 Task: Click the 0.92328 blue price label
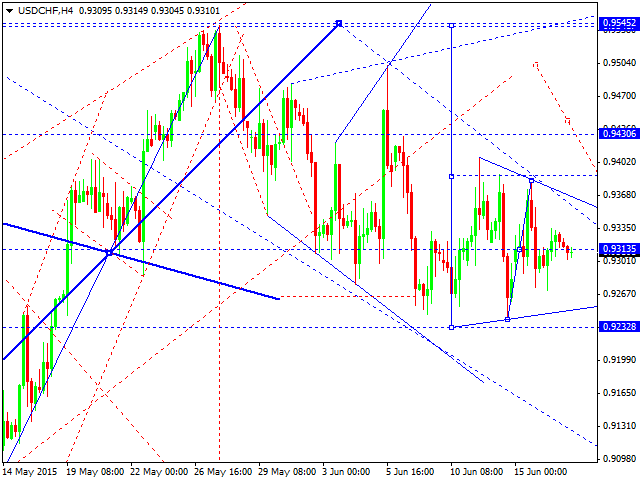pyautogui.click(x=619, y=327)
